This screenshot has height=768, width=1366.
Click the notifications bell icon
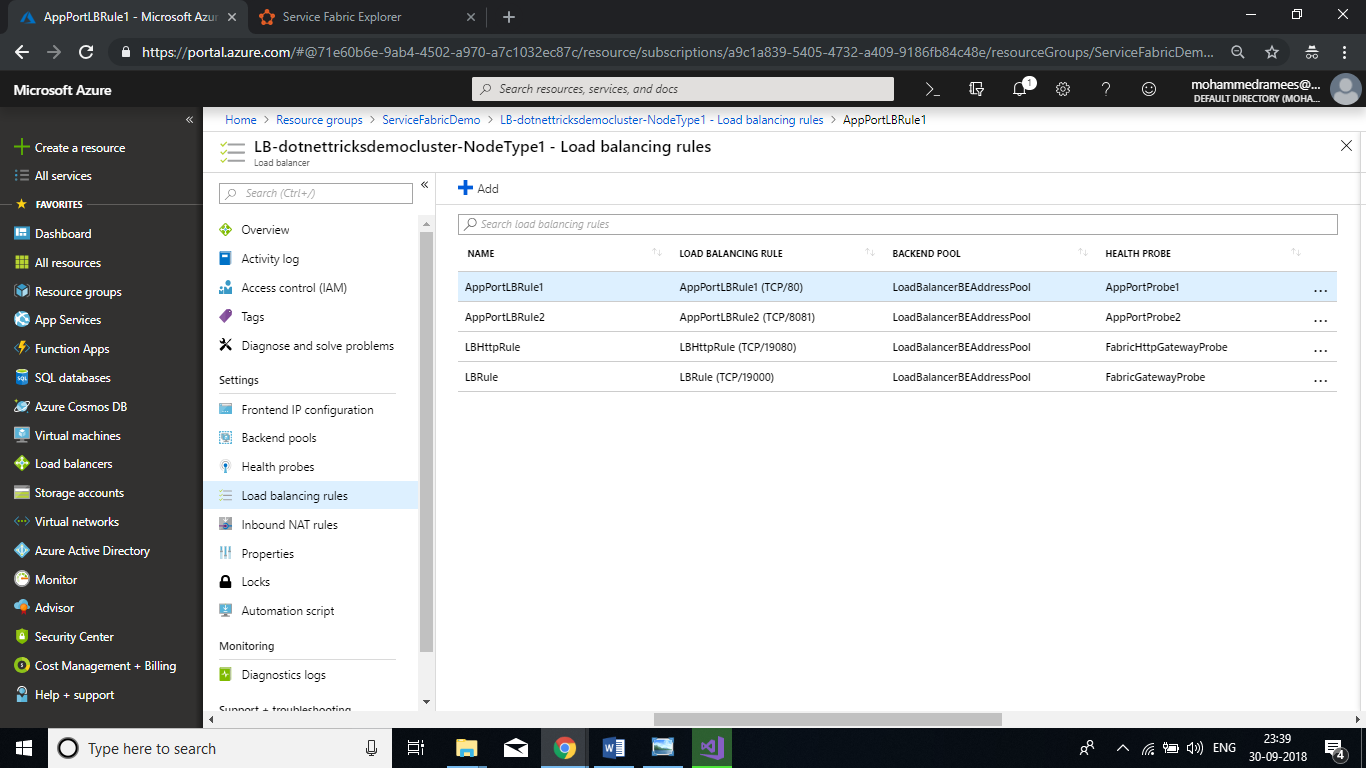click(1019, 89)
